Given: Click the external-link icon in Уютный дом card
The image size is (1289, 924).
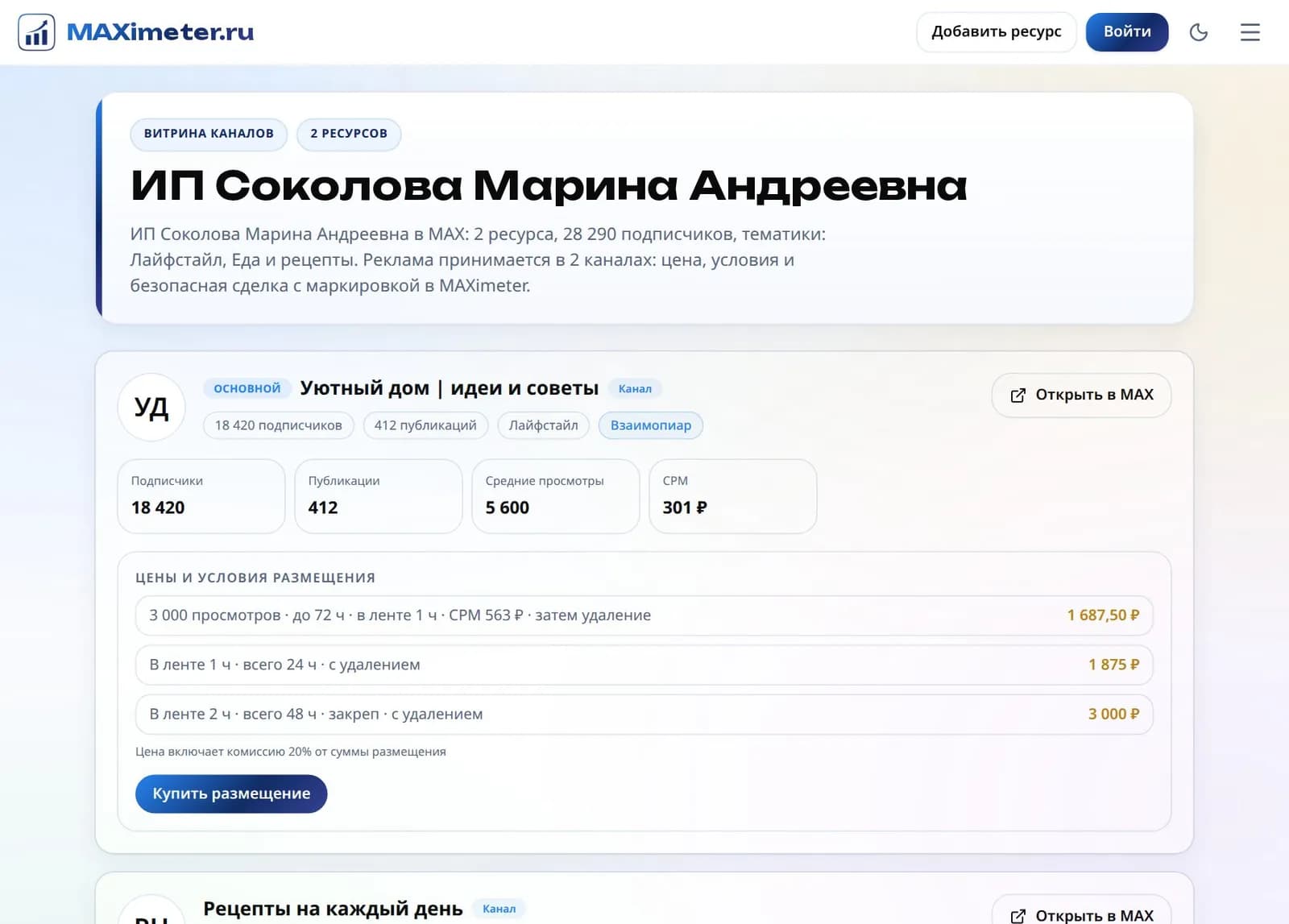Looking at the screenshot, I should pyautogui.click(x=1018, y=396).
